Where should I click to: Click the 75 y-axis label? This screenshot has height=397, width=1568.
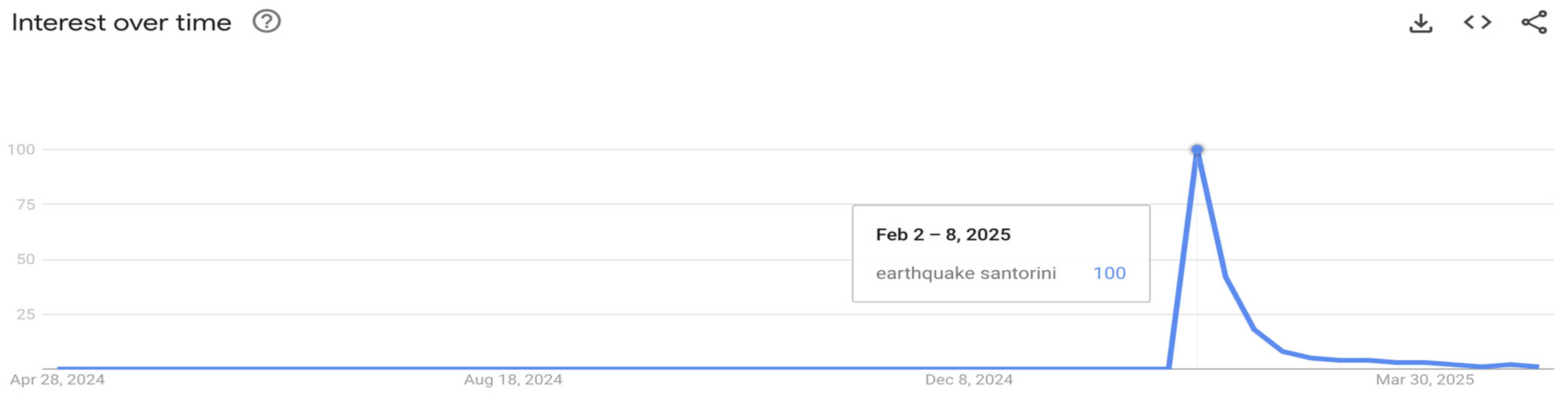[x=25, y=205]
